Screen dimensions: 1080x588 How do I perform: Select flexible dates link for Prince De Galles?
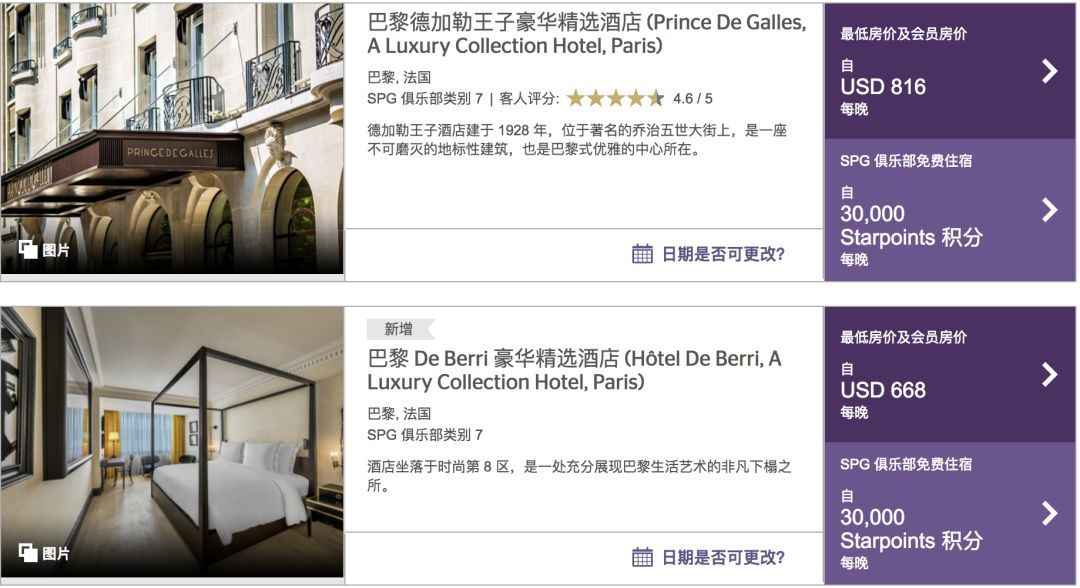723,254
